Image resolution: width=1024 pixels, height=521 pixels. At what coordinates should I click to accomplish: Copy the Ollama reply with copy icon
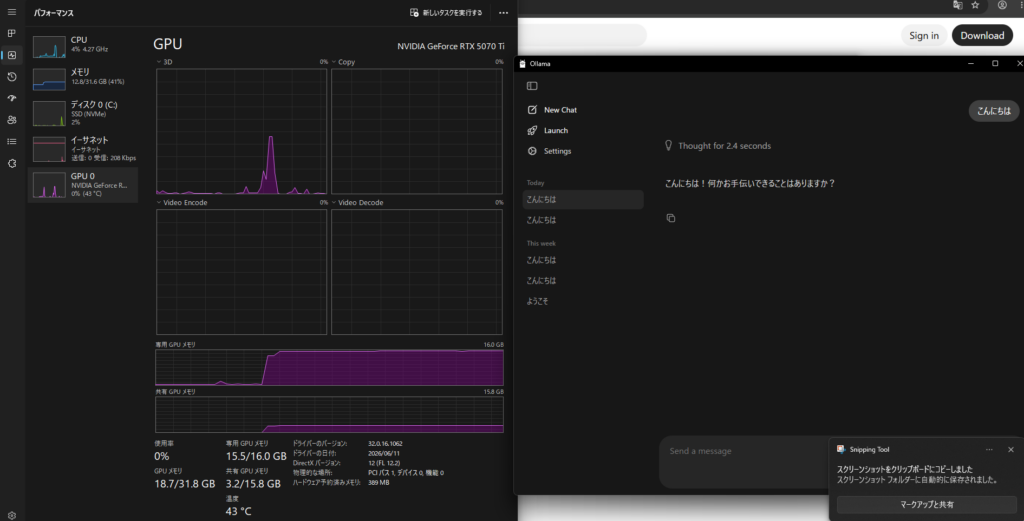click(671, 218)
